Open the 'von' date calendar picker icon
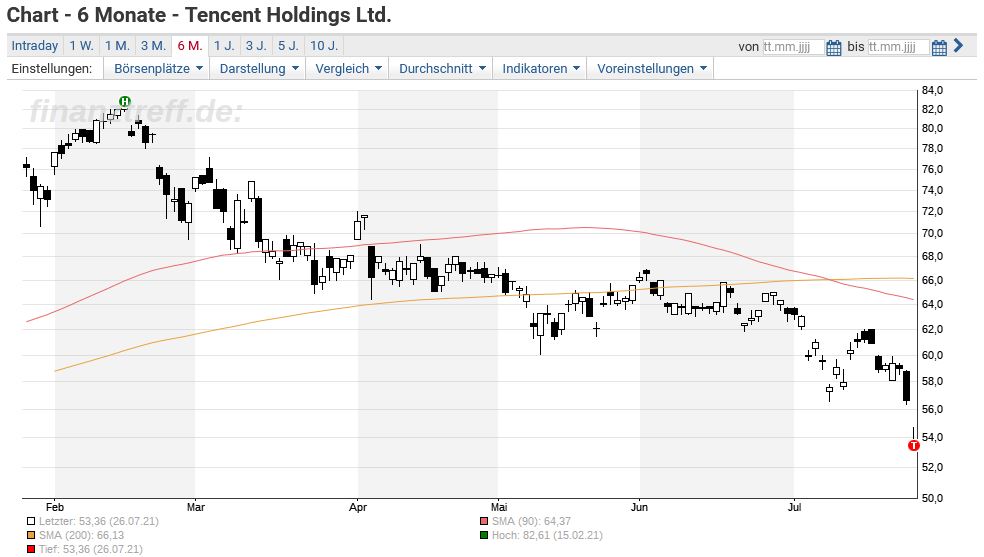The image size is (984, 557). point(833,47)
